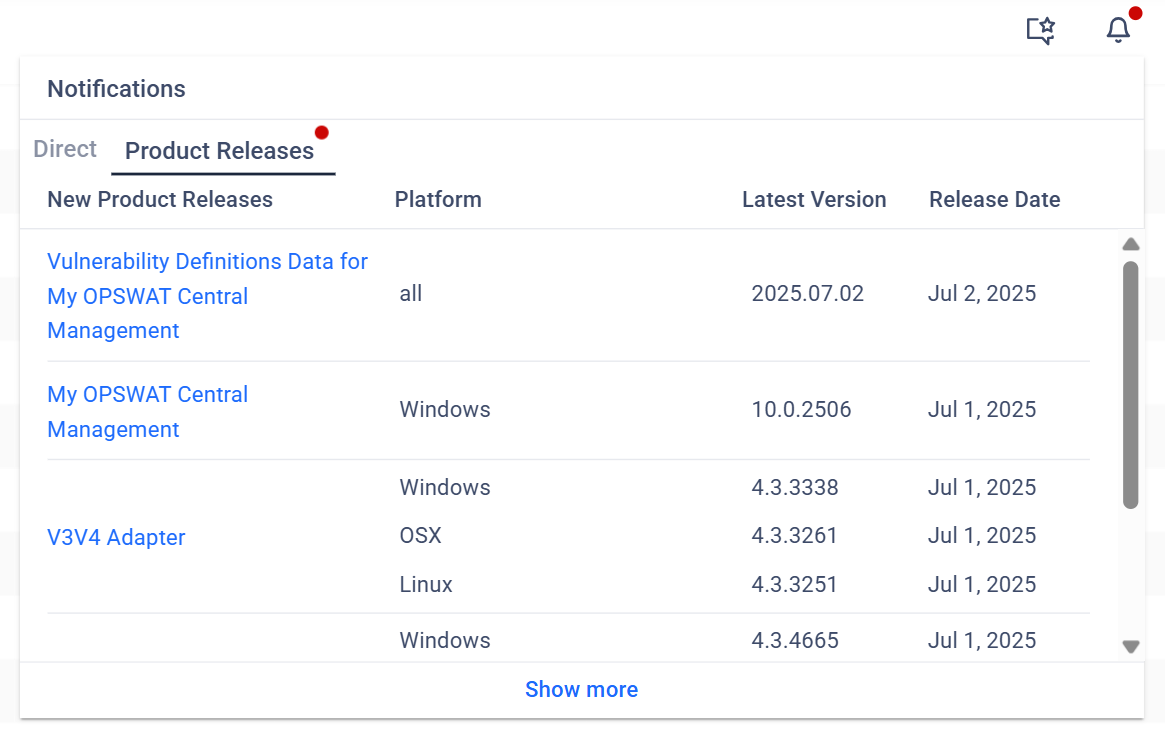The image size is (1165, 743).
Task: Open Vulnerability Definitions Data for My OPSWAT link
Action: pyautogui.click(x=207, y=296)
